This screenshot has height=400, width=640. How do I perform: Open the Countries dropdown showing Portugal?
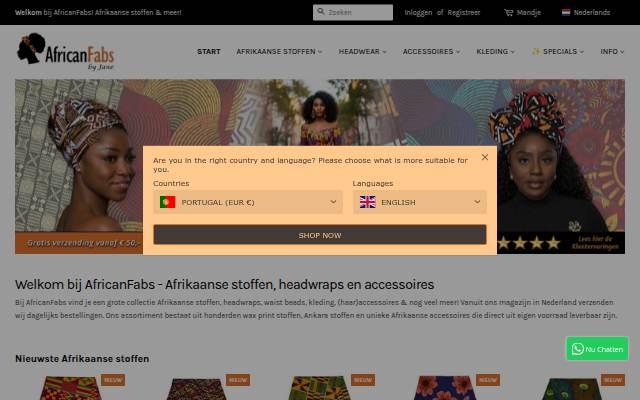click(x=248, y=202)
